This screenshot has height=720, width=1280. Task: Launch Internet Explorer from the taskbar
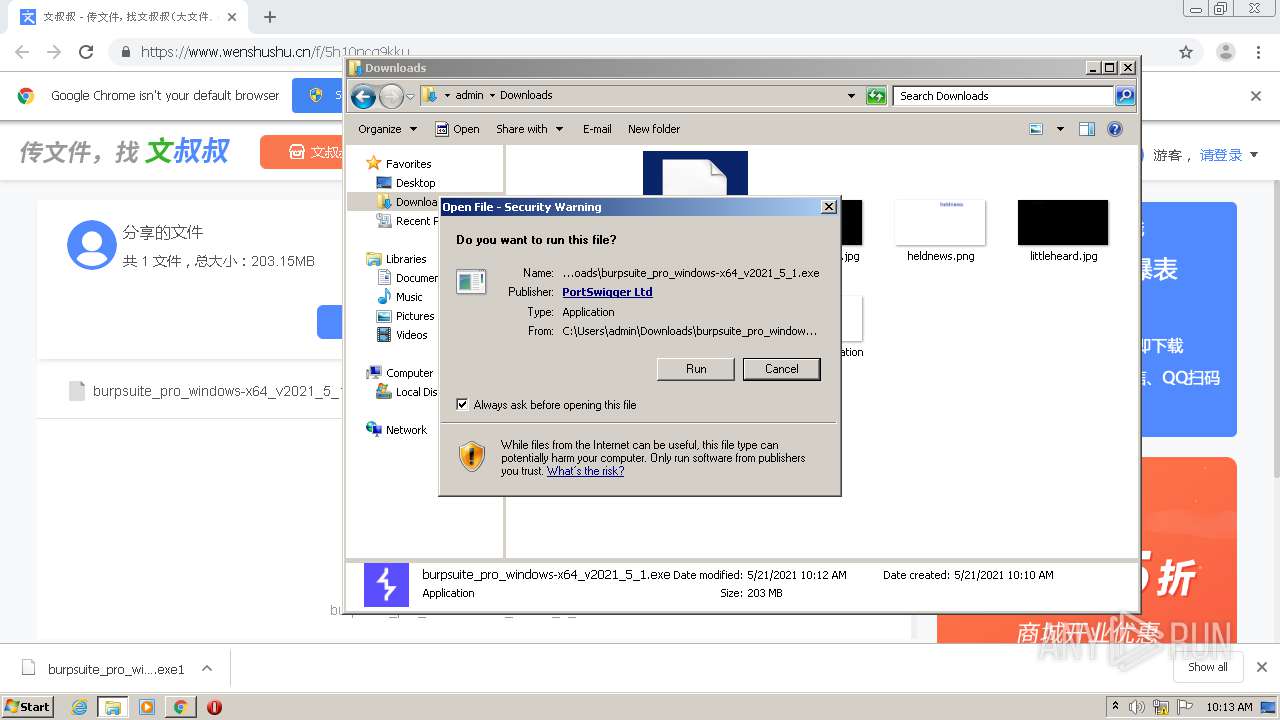[79, 707]
